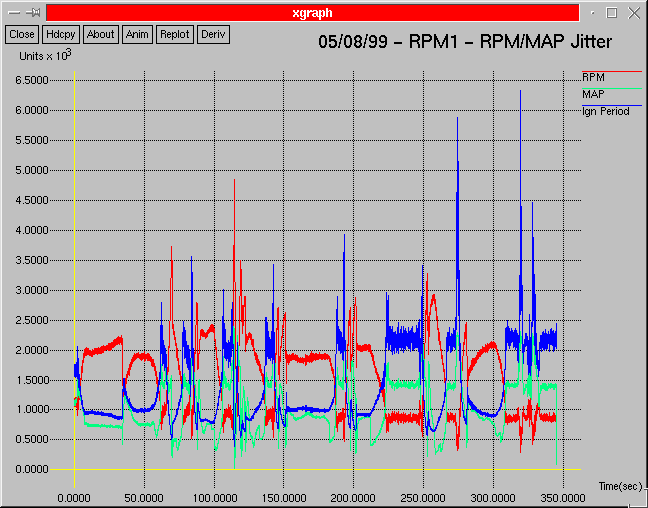Click the 3.0000 y-axis value
This screenshot has height=508, width=648.
pyautogui.click(x=32, y=290)
